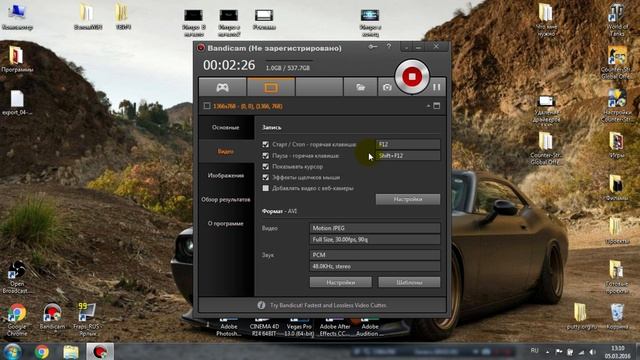The image size is (640, 360).
Task: Open the volume control in system tray
Action: tap(592, 351)
